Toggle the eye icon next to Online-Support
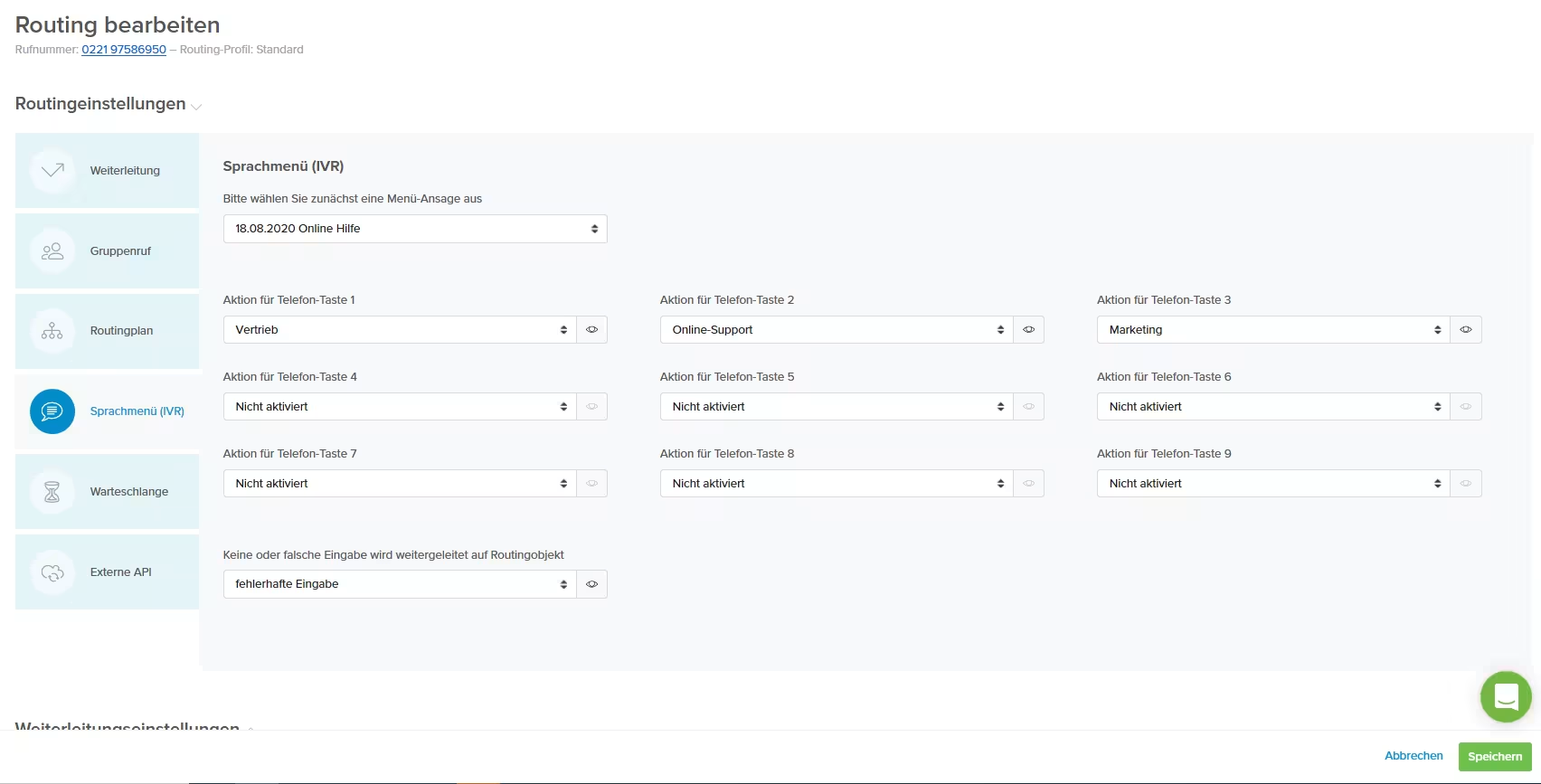The width and height of the screenshot is (1541, 784). click(x=1028, y=330)
